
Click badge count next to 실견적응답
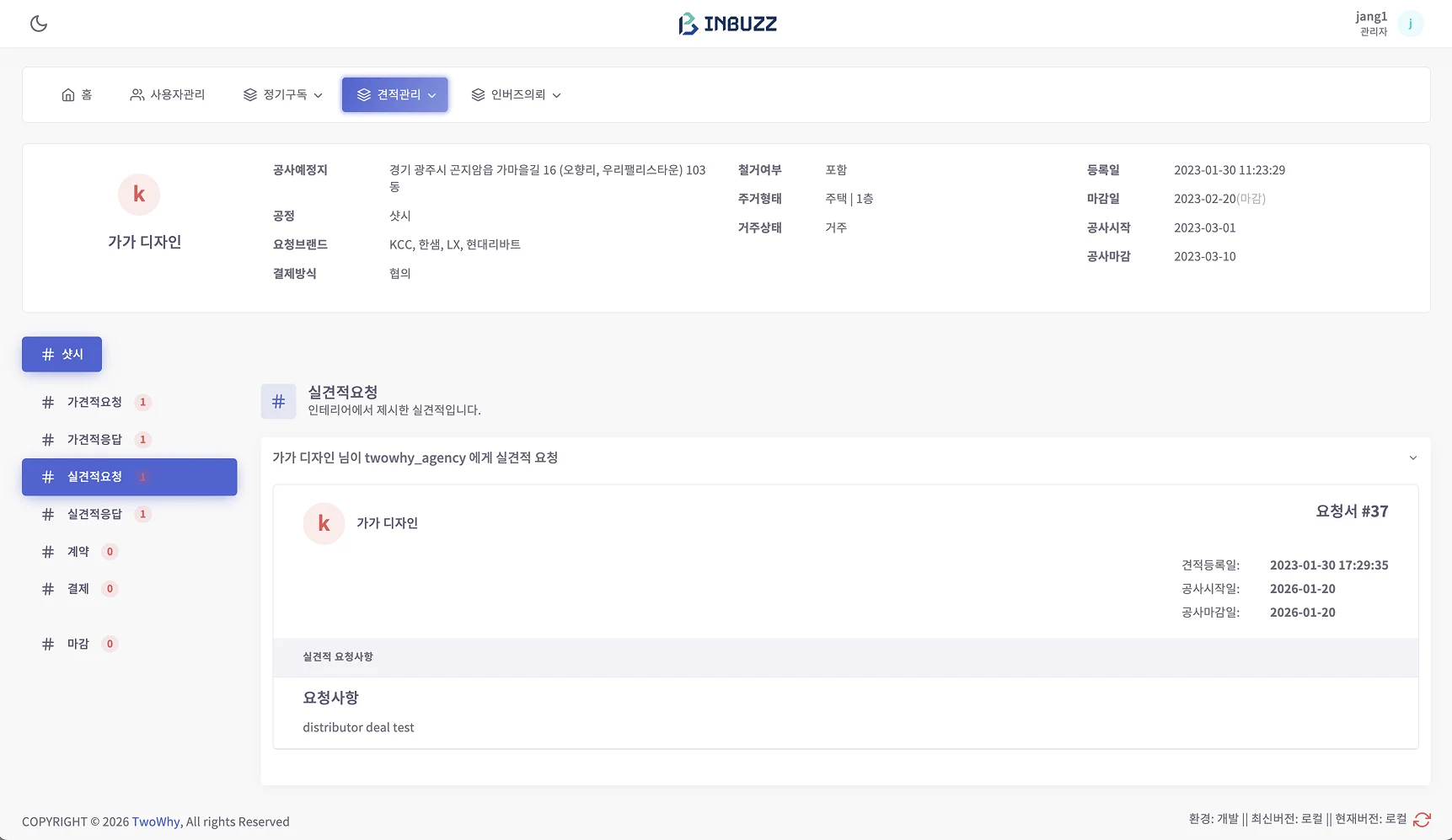click(143, 514)
